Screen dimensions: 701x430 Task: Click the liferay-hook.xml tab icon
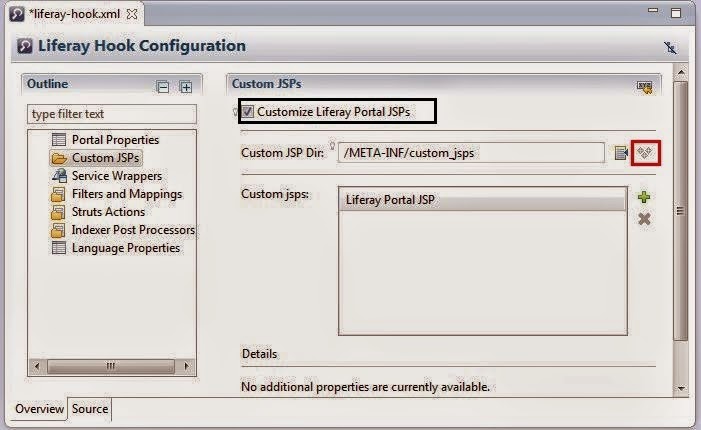[x=17, y=14]
